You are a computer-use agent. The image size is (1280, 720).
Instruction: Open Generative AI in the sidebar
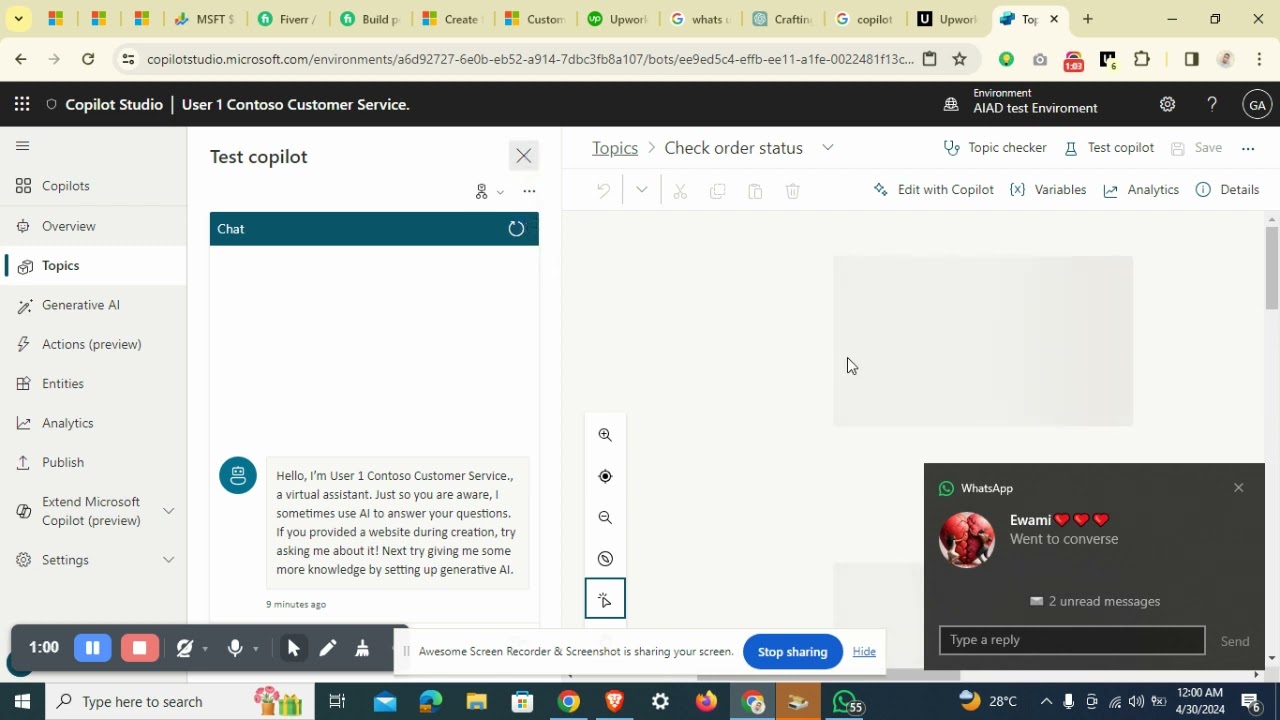93,305
